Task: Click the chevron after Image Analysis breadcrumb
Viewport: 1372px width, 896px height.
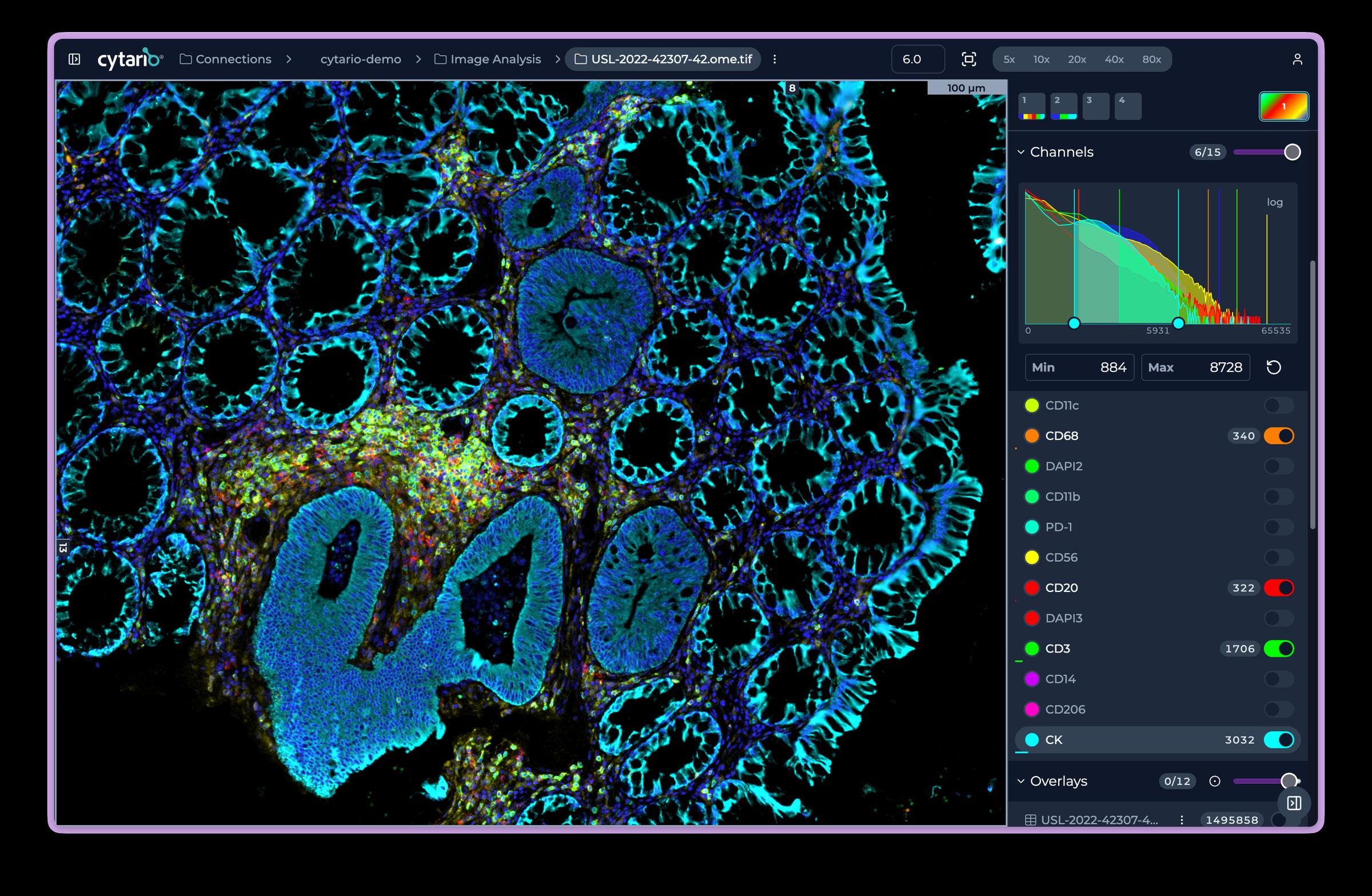Action: point(557,59)
